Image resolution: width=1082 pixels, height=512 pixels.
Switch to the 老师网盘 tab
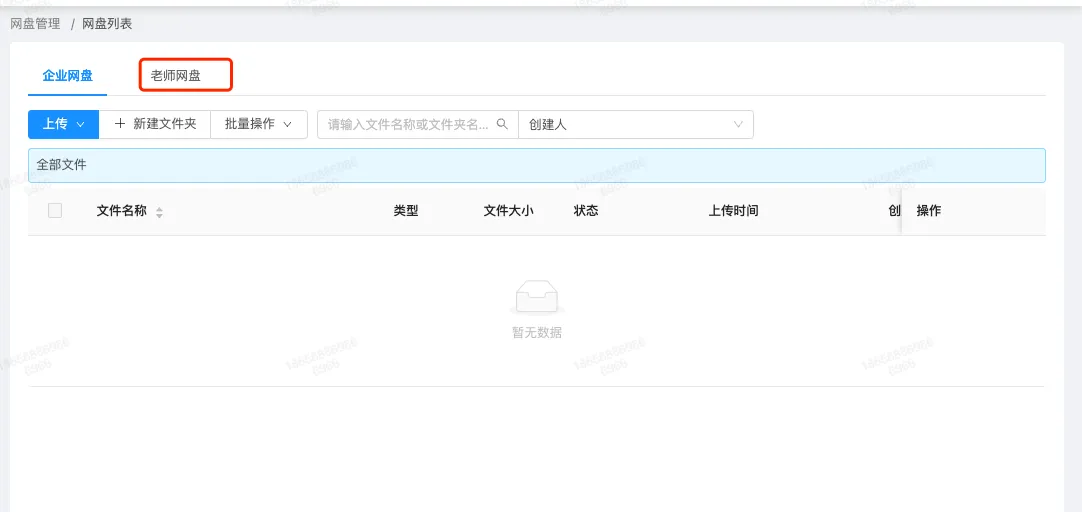click(176, 76)
